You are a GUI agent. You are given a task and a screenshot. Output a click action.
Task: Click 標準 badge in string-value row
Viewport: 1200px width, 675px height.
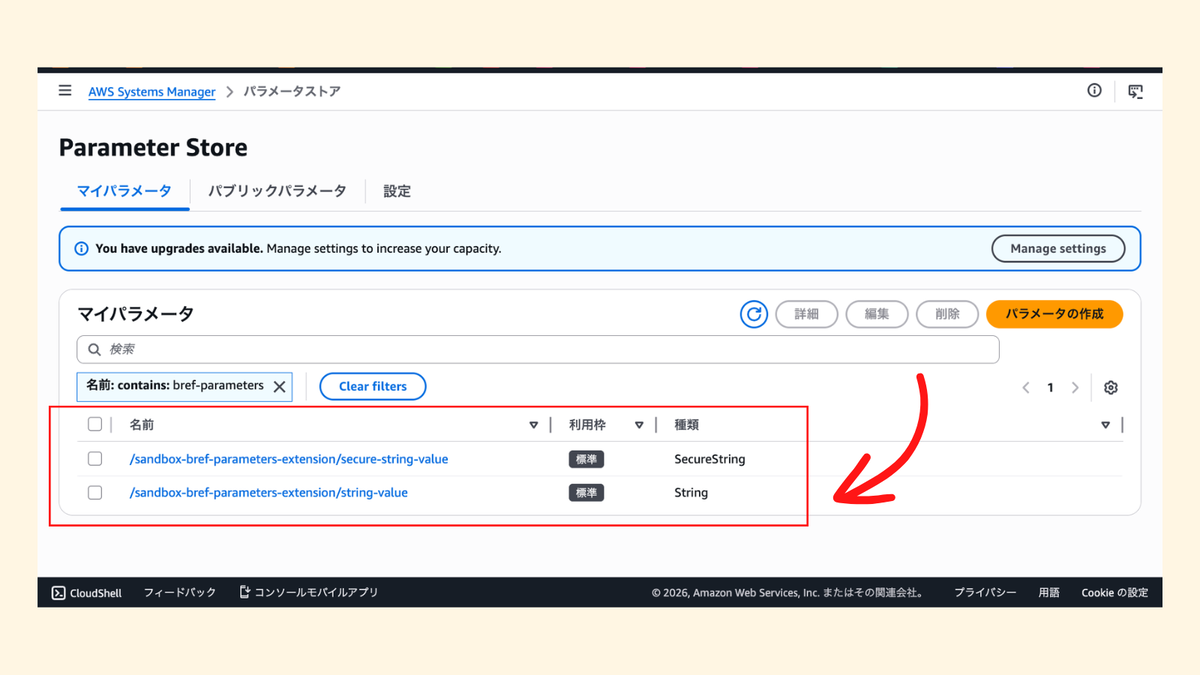click(x=586, y=493)
